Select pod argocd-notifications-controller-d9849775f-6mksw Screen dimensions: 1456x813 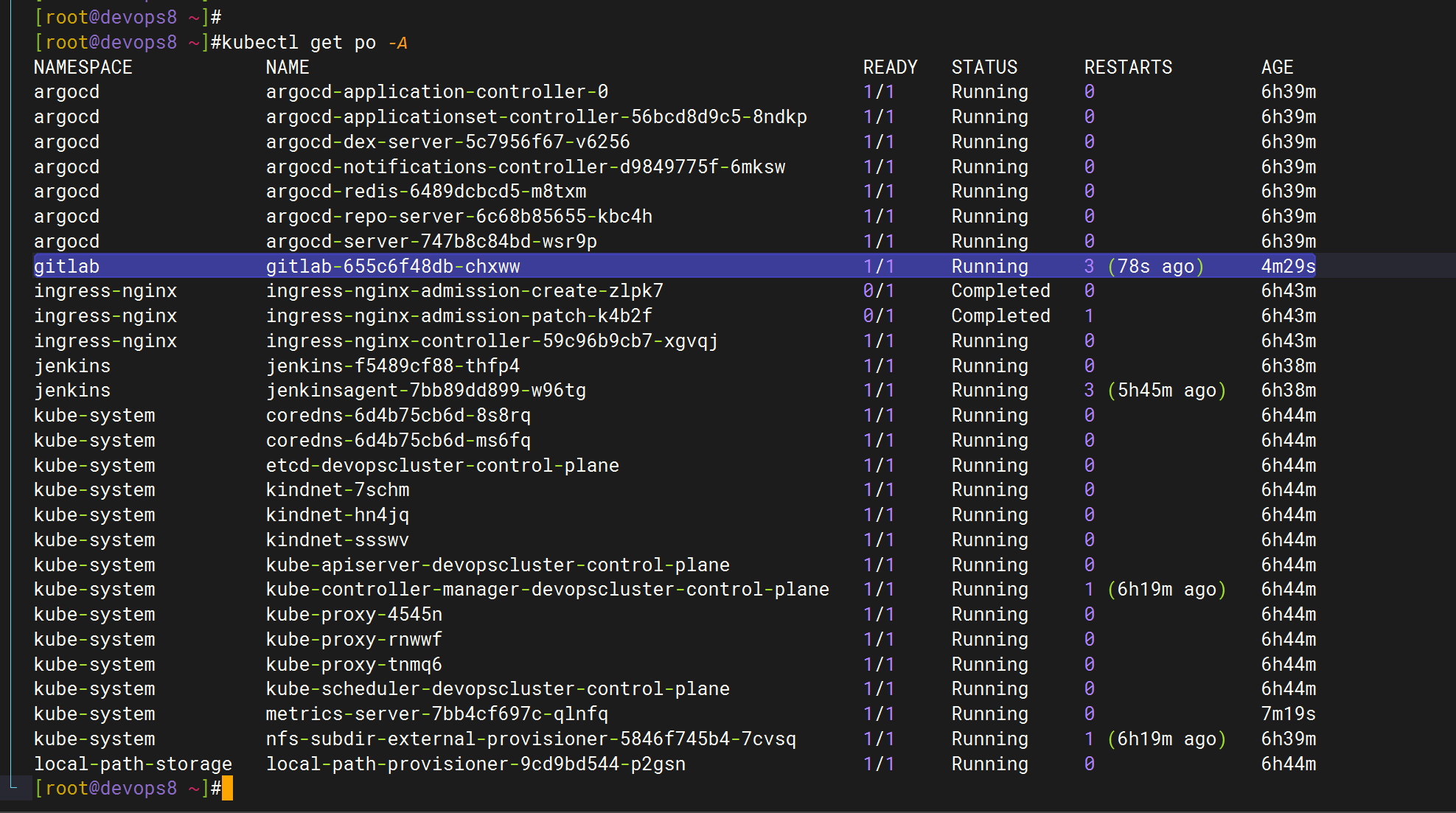click(x=526, y=167)
